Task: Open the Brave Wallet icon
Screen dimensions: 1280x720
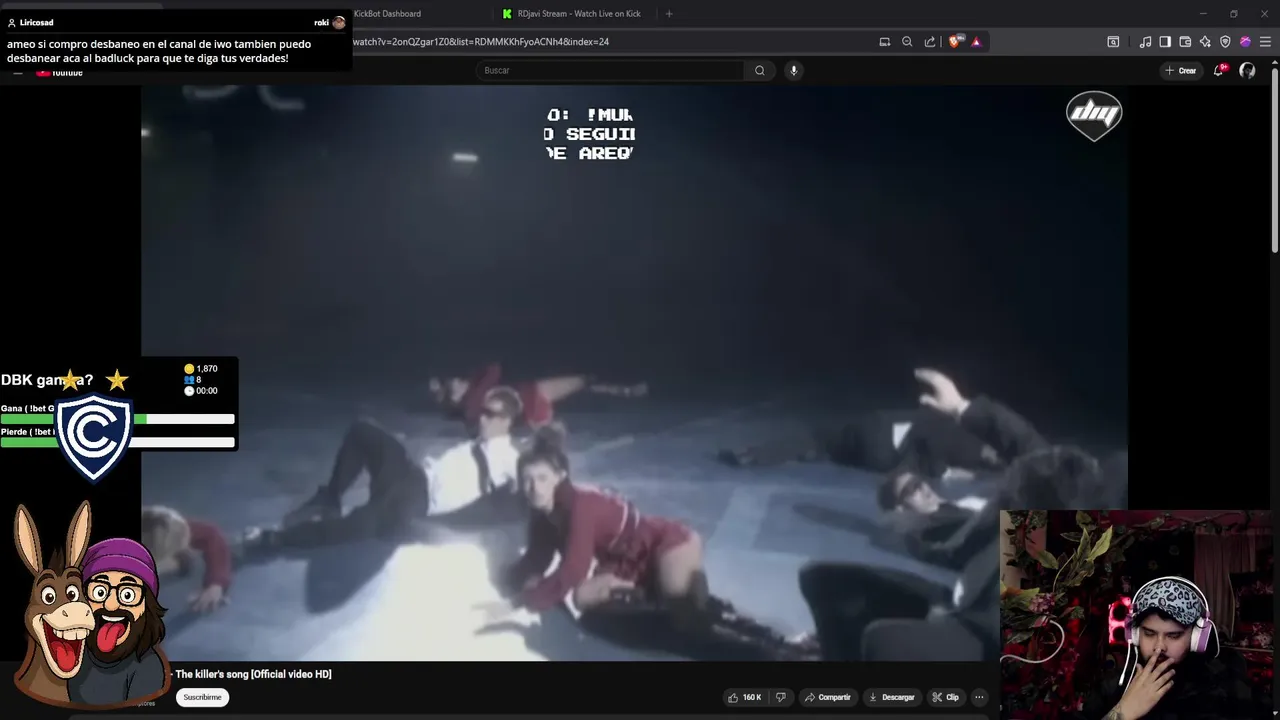Action: click(x=1185, y=42)
